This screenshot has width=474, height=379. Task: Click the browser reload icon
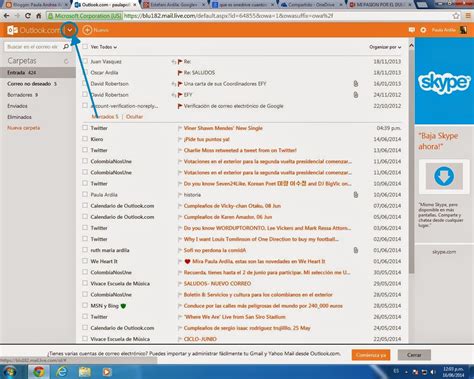coord(28,16)
